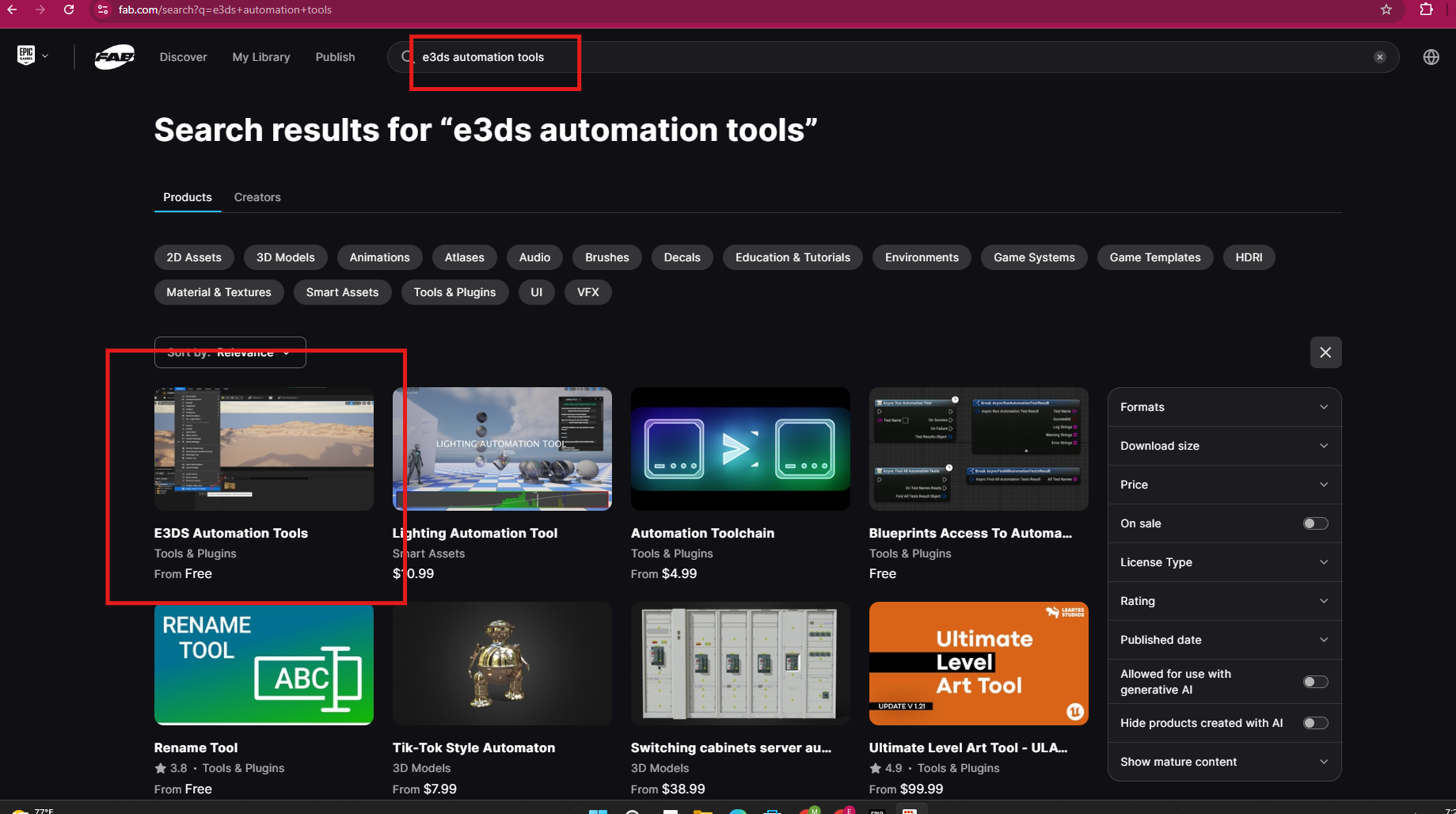This screenshot has height=814, width=1456.
Task: Switch to the Products tab
Action: pyautogui.click(x=187, y=197)
